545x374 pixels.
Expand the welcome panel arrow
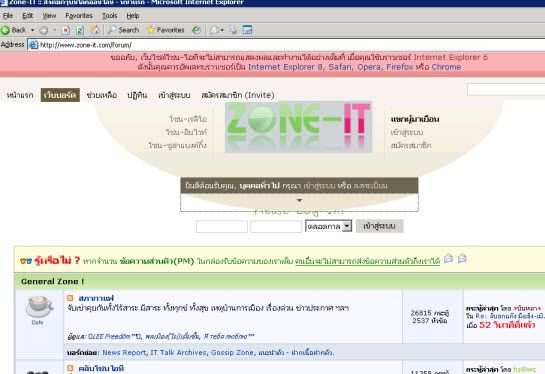click(x=299, y=200)
